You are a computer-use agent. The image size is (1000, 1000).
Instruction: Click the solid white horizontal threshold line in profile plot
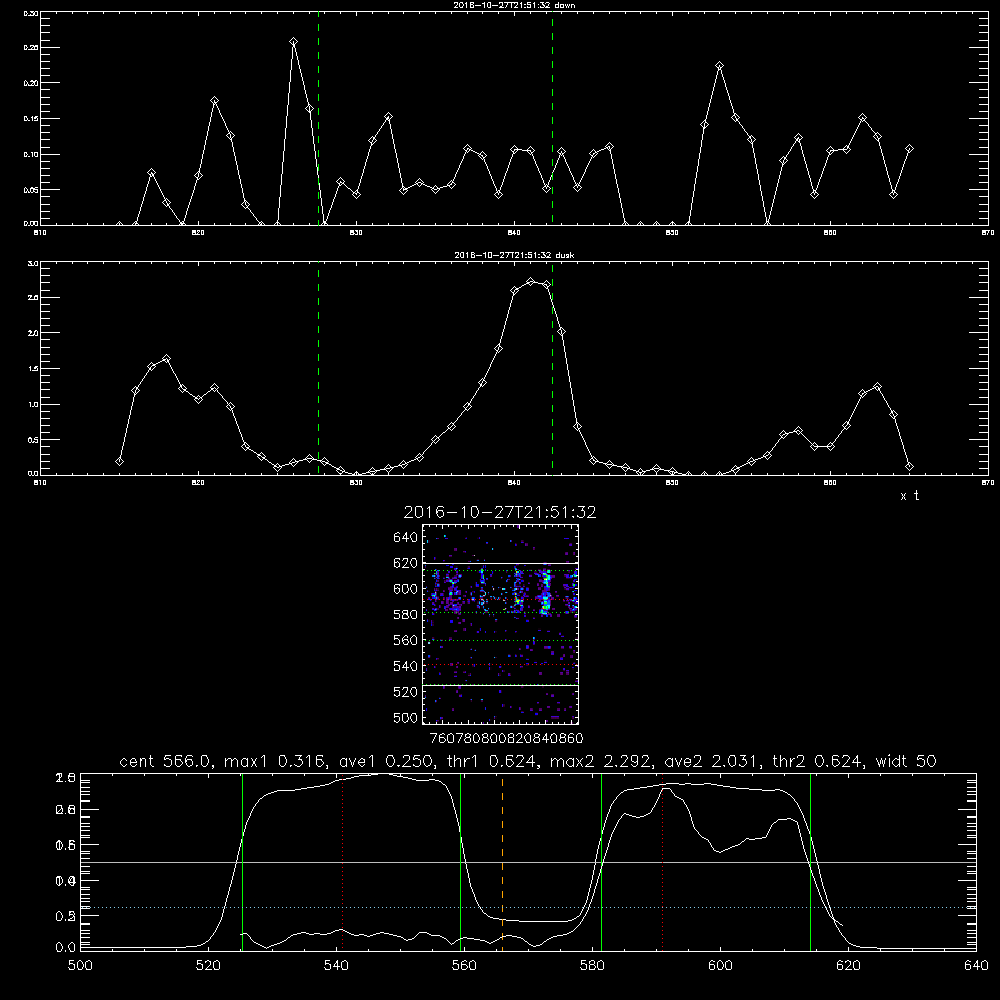tap(528, 862)
